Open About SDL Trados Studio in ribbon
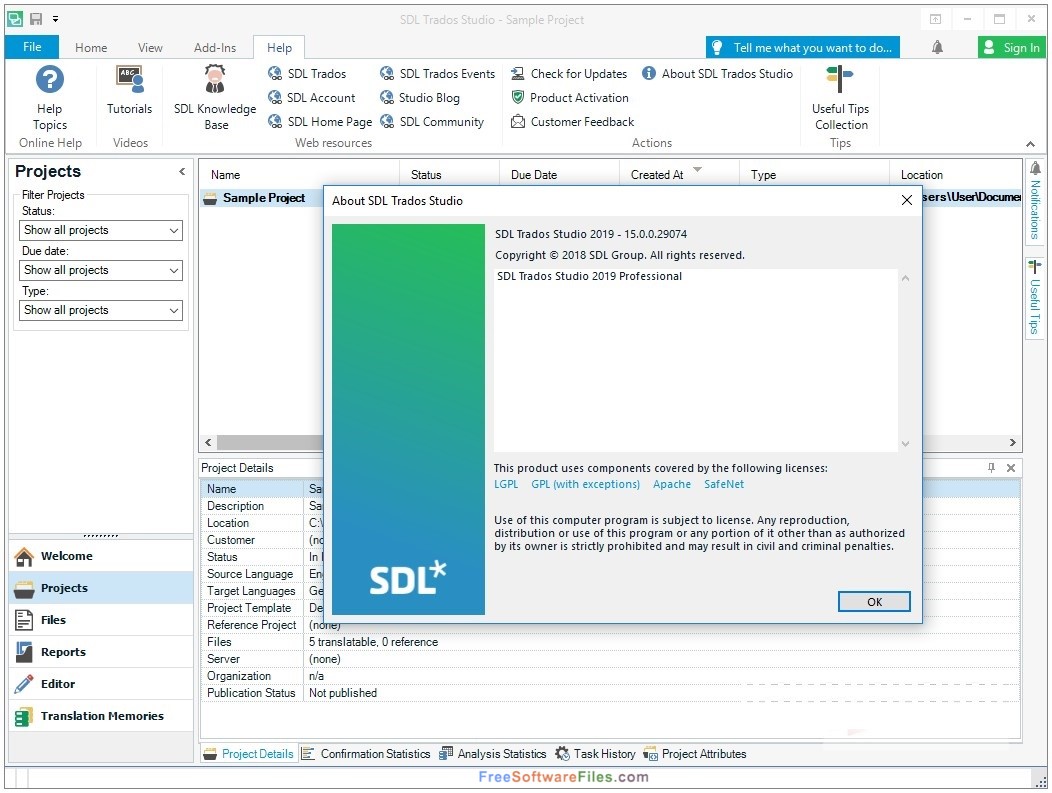Viewport: 1052px width, 793px height. (717, 74)
